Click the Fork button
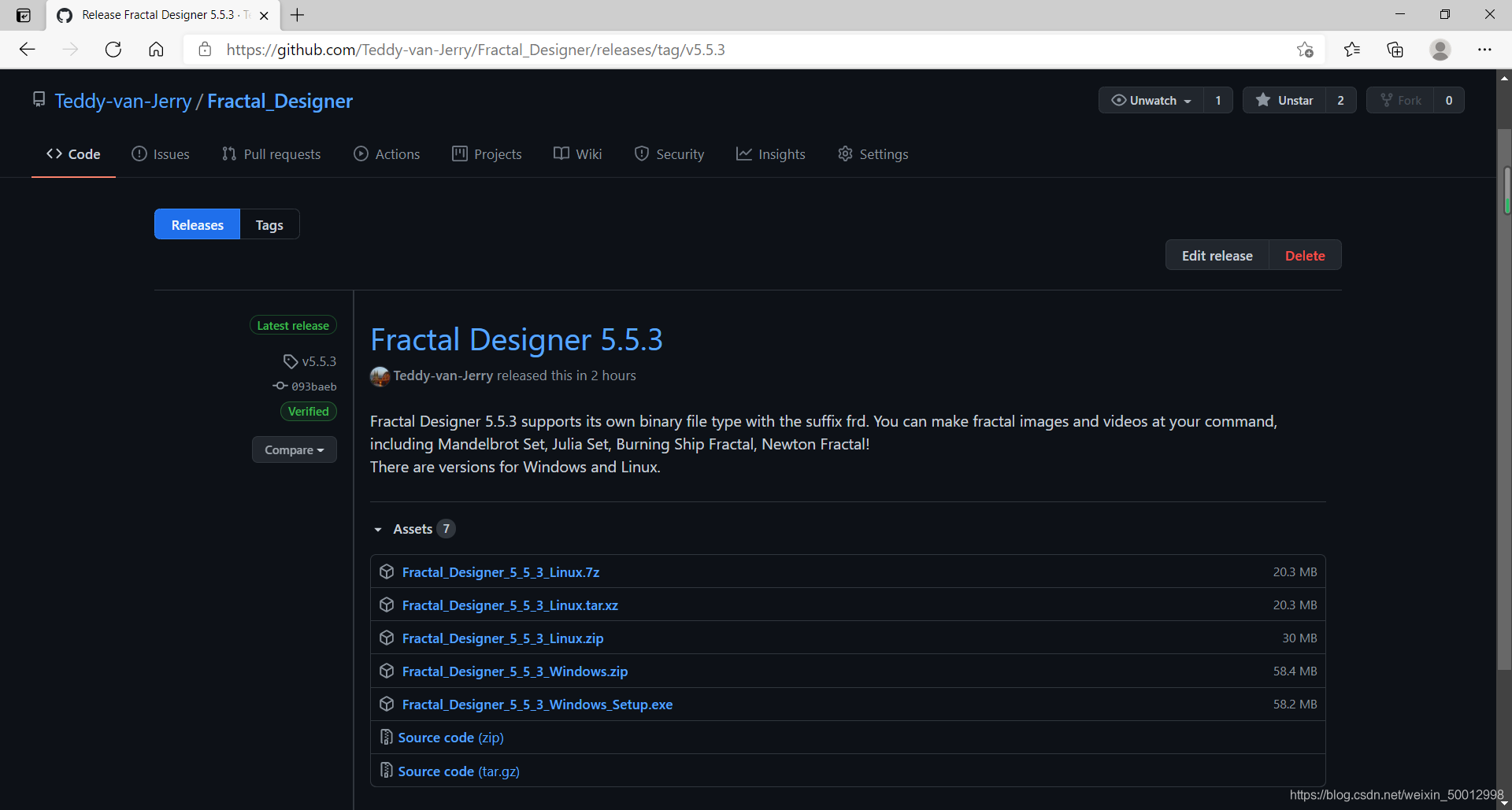 point(1400,100)
